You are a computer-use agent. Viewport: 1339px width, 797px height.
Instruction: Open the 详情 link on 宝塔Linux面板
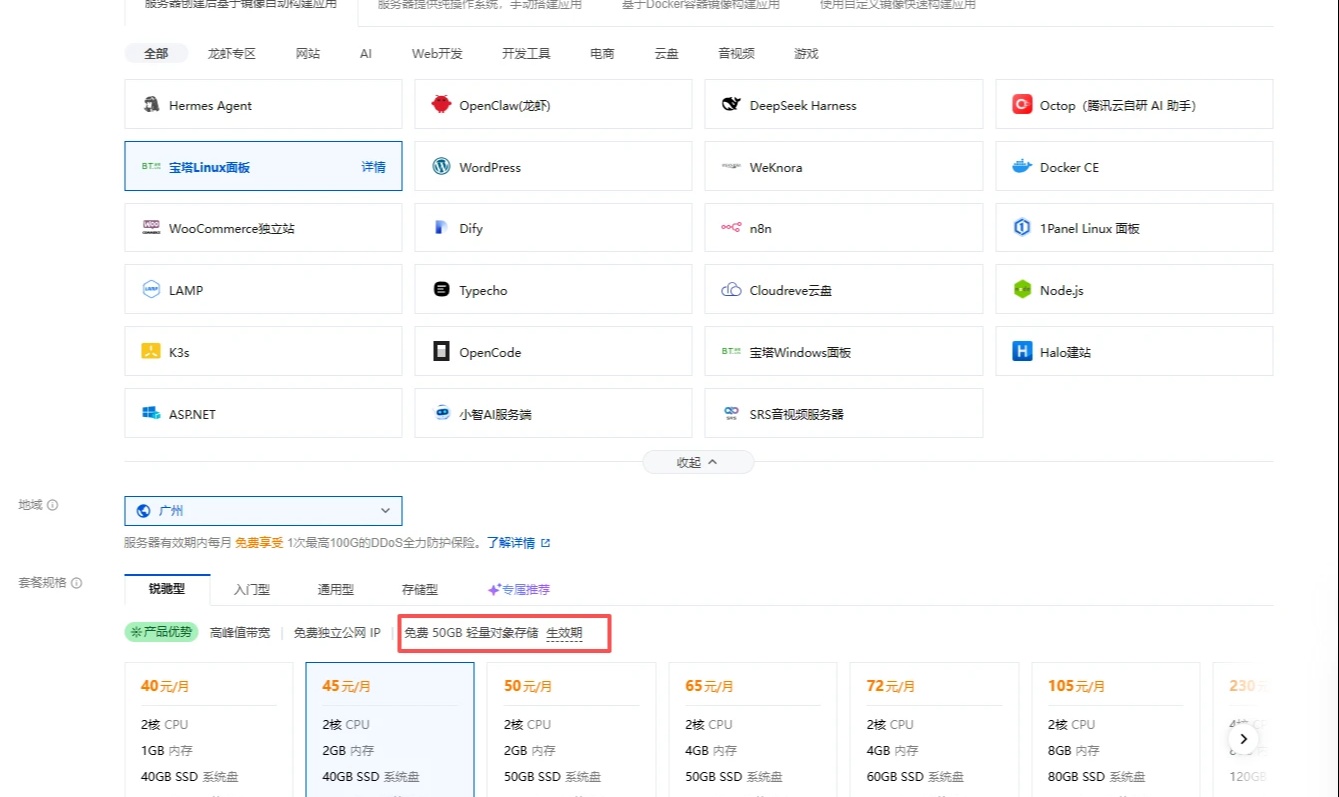tap(374, 167)
